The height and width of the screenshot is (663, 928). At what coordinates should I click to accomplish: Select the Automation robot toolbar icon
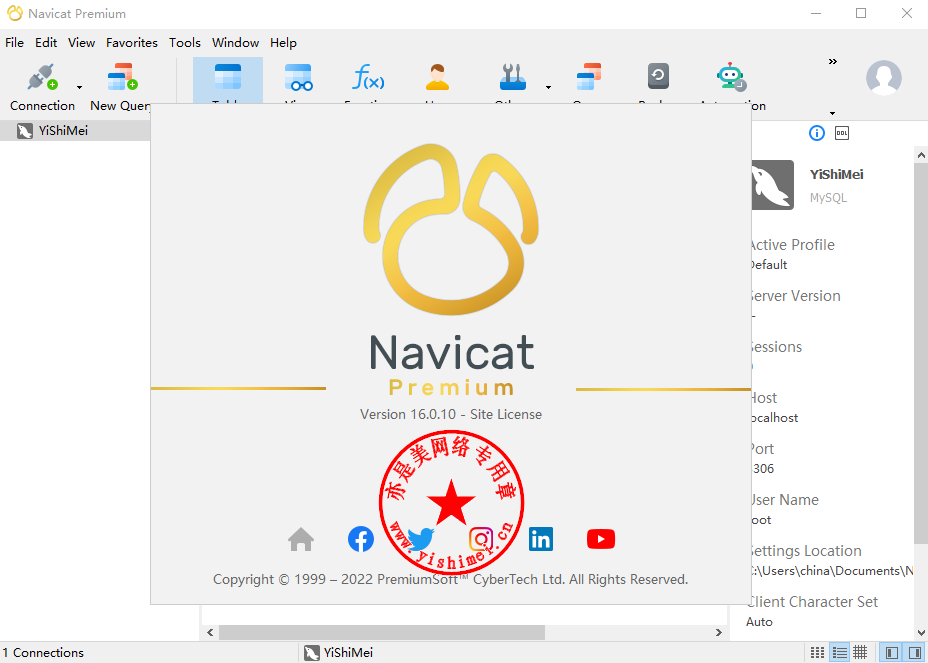click(731, 77)
